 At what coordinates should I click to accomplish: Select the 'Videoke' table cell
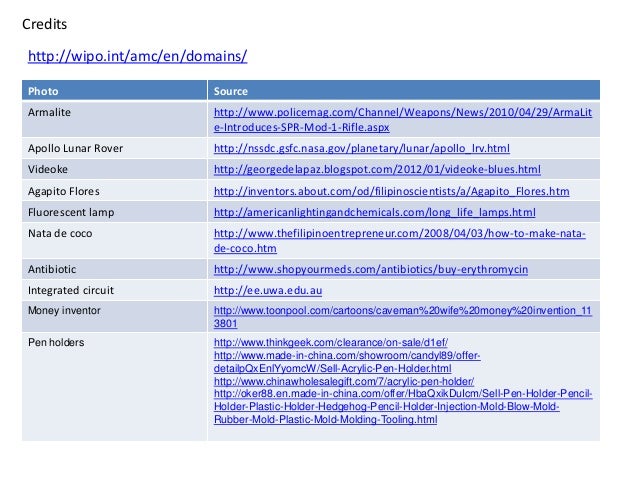[x=114, y=169]
